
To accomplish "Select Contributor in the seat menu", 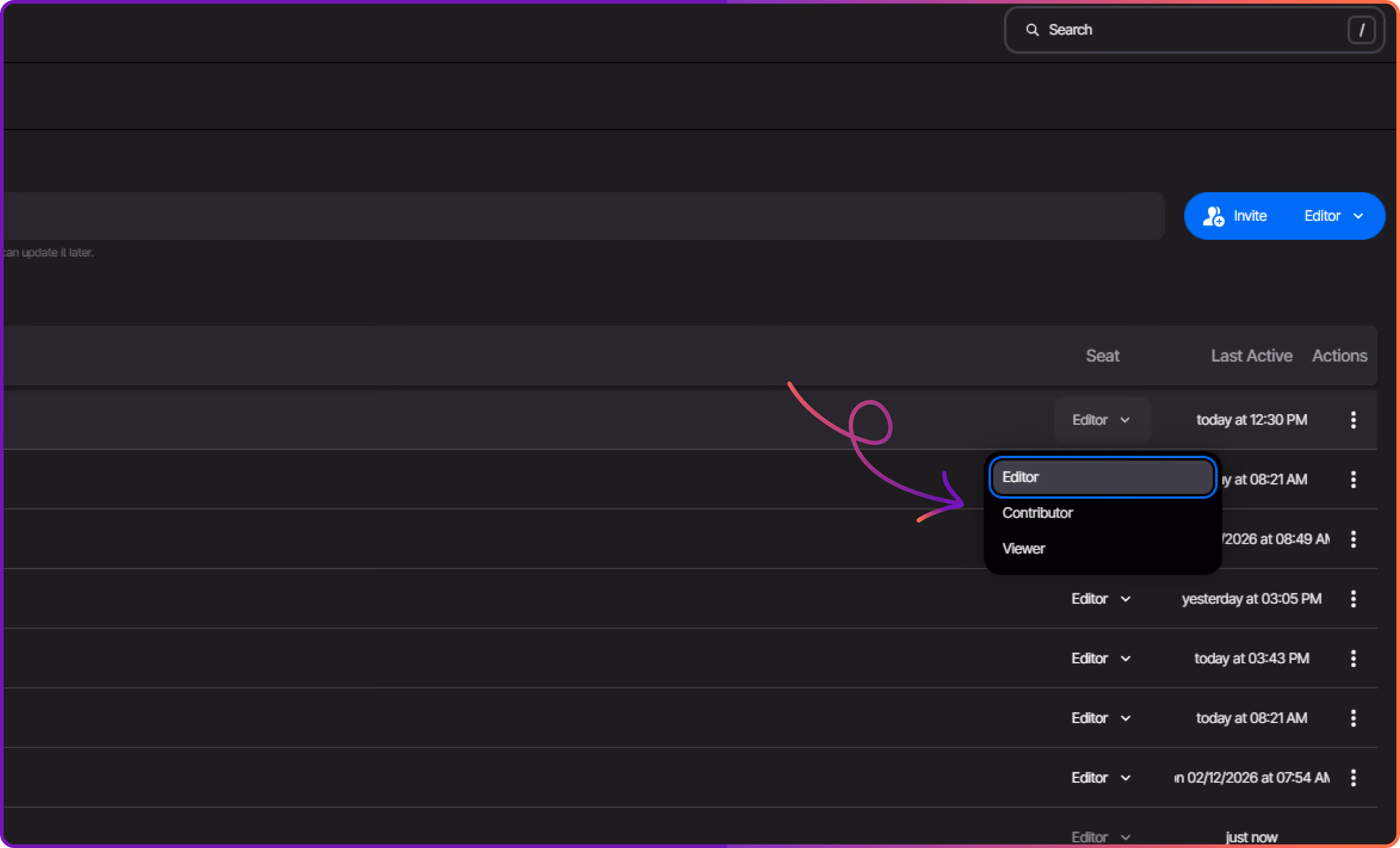I will tap(1102, 513).
